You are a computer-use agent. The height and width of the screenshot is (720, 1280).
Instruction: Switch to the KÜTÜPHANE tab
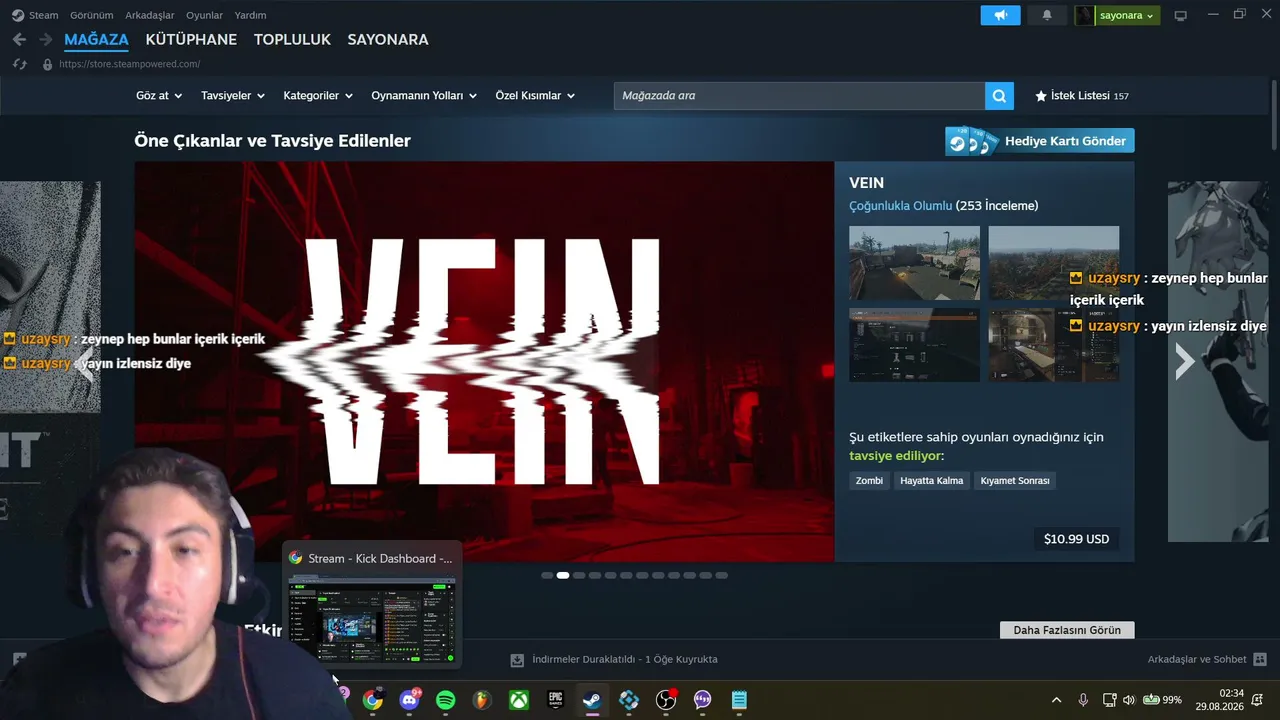(191, 40)
